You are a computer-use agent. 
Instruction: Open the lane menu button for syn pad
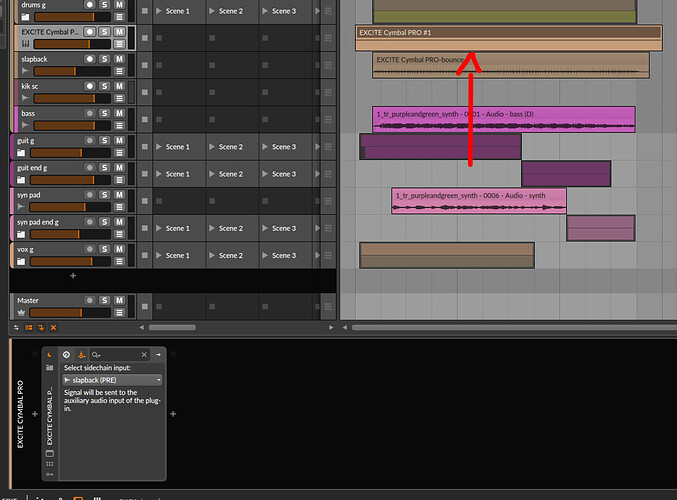click(x=119, y=207)
